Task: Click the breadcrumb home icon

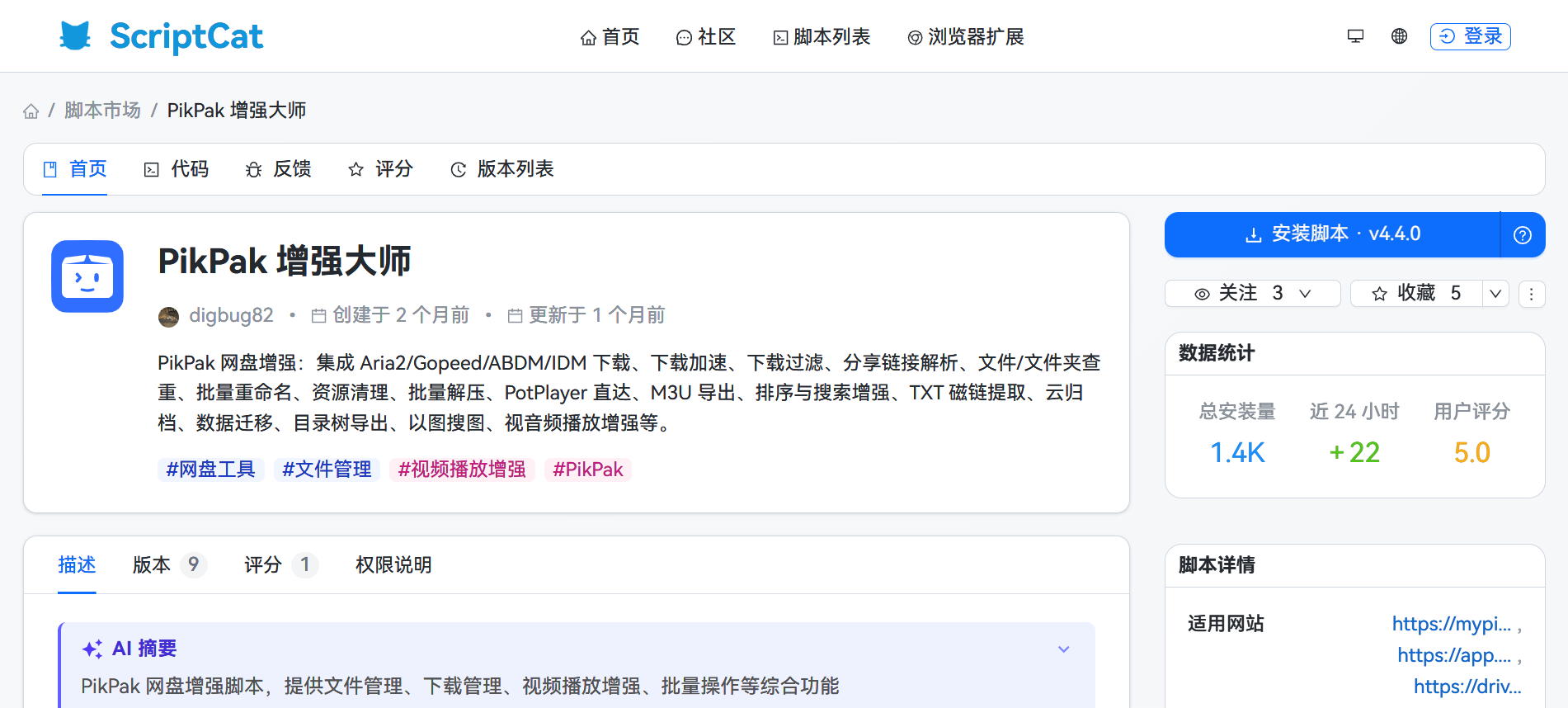Action: click(x=31, y=111)
